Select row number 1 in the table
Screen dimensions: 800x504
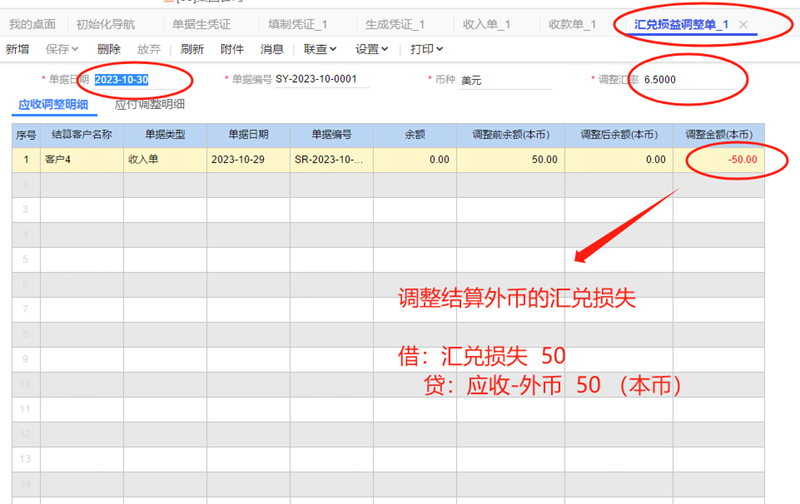tap(26, 160)
